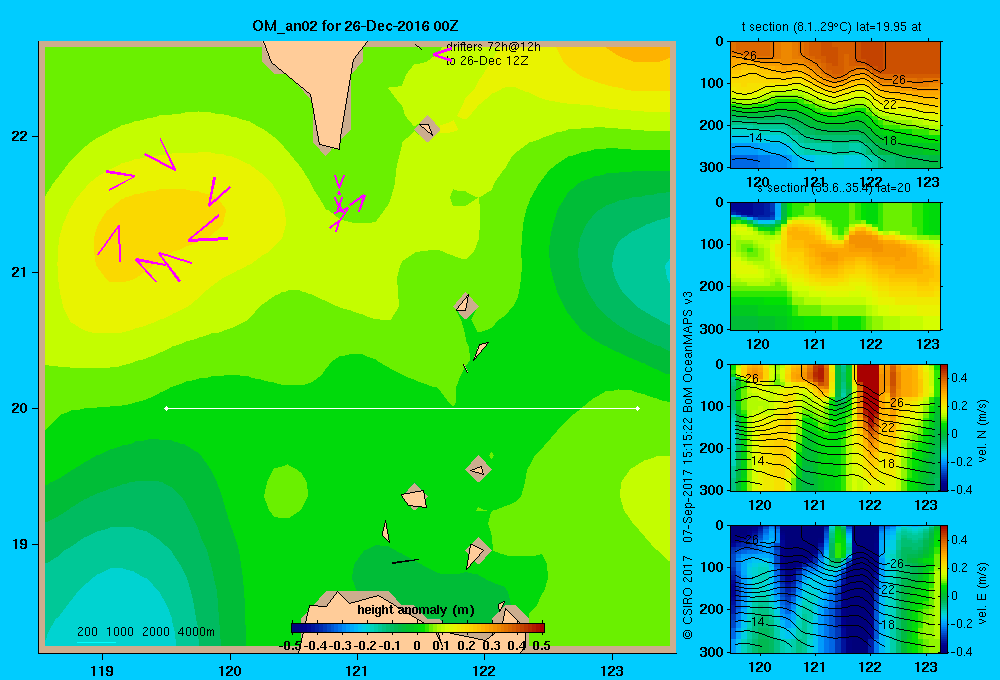Click the 's section (33.6..35.4) lat=20' title
This screenshot has width=1000, height=680.
point(833,188)
